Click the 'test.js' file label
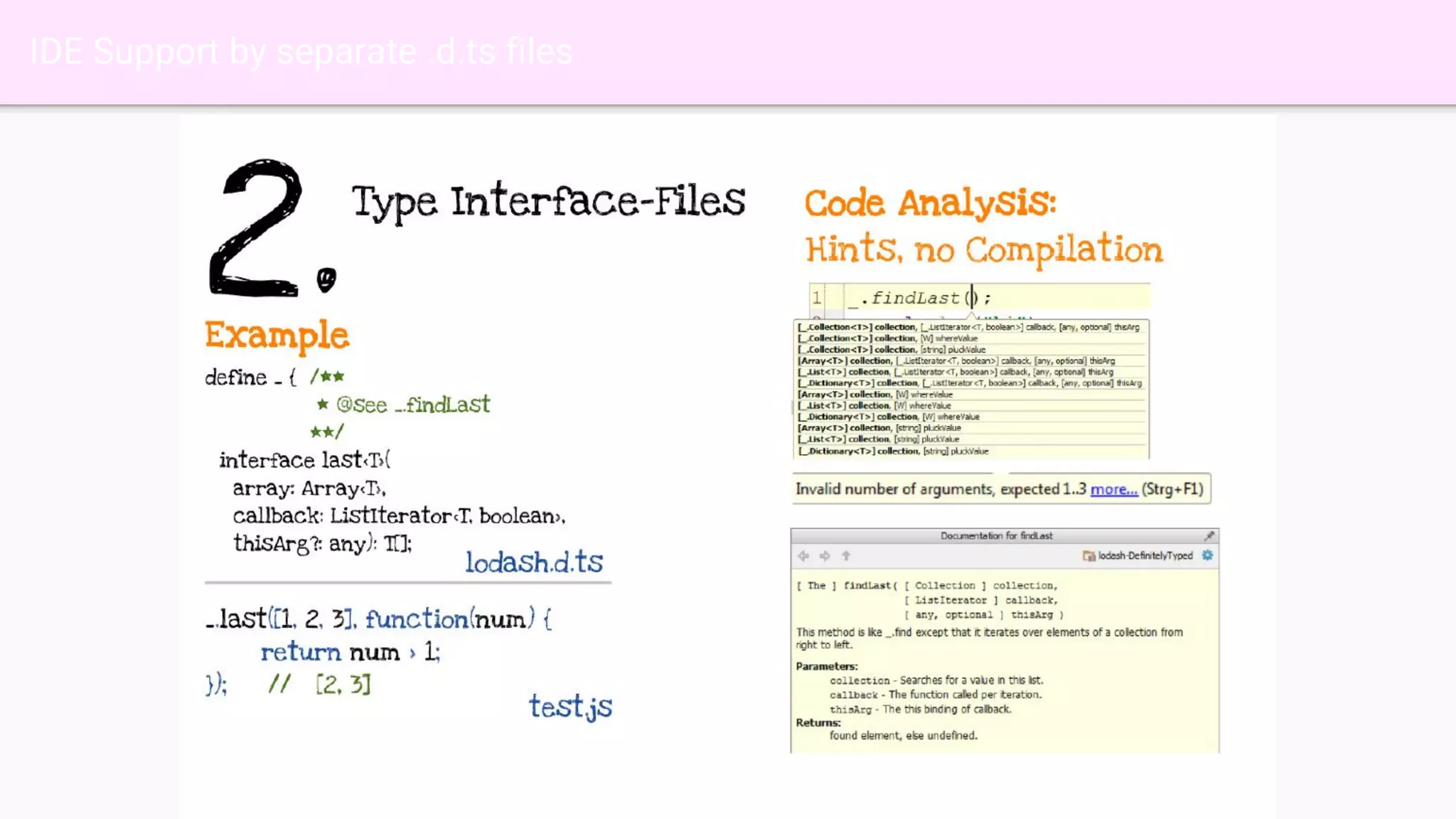The width and height of the screenshot is (1456, 819). tap(570, 707)
